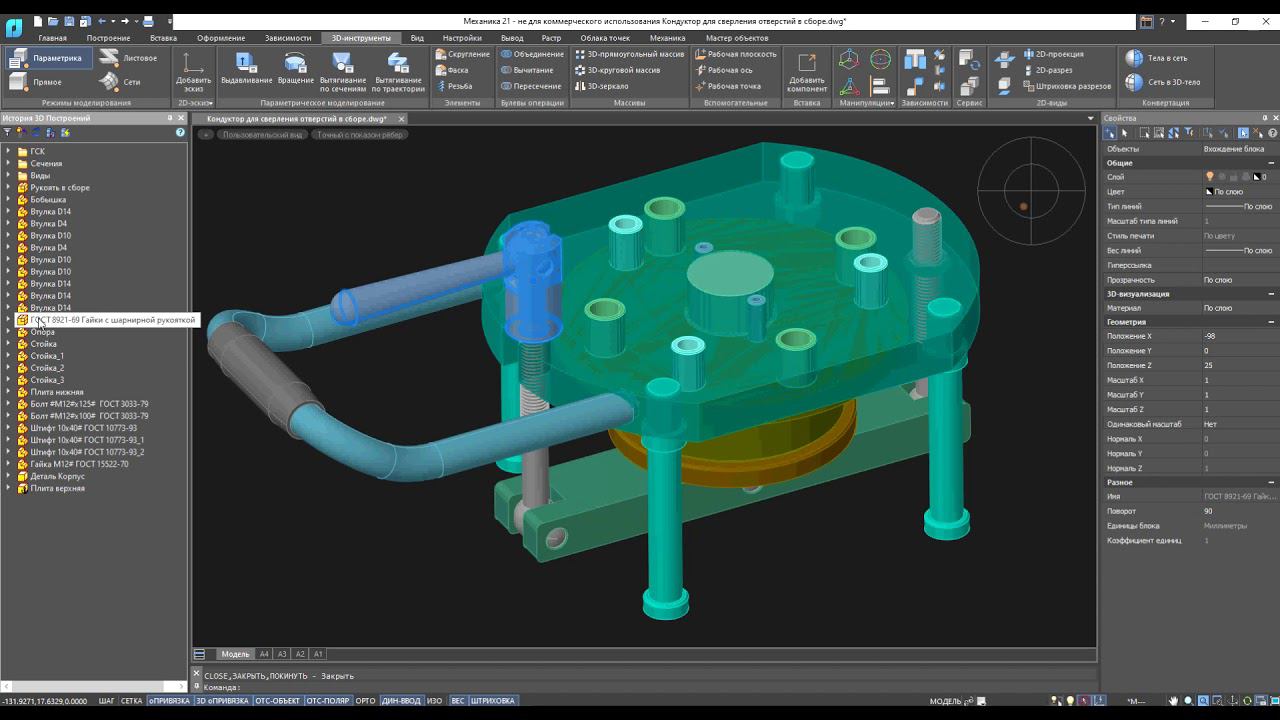Select the Резьба thread tool
Image resolution: width=1280 pixels, height=720 pixels.
click(x=454, y=86)
